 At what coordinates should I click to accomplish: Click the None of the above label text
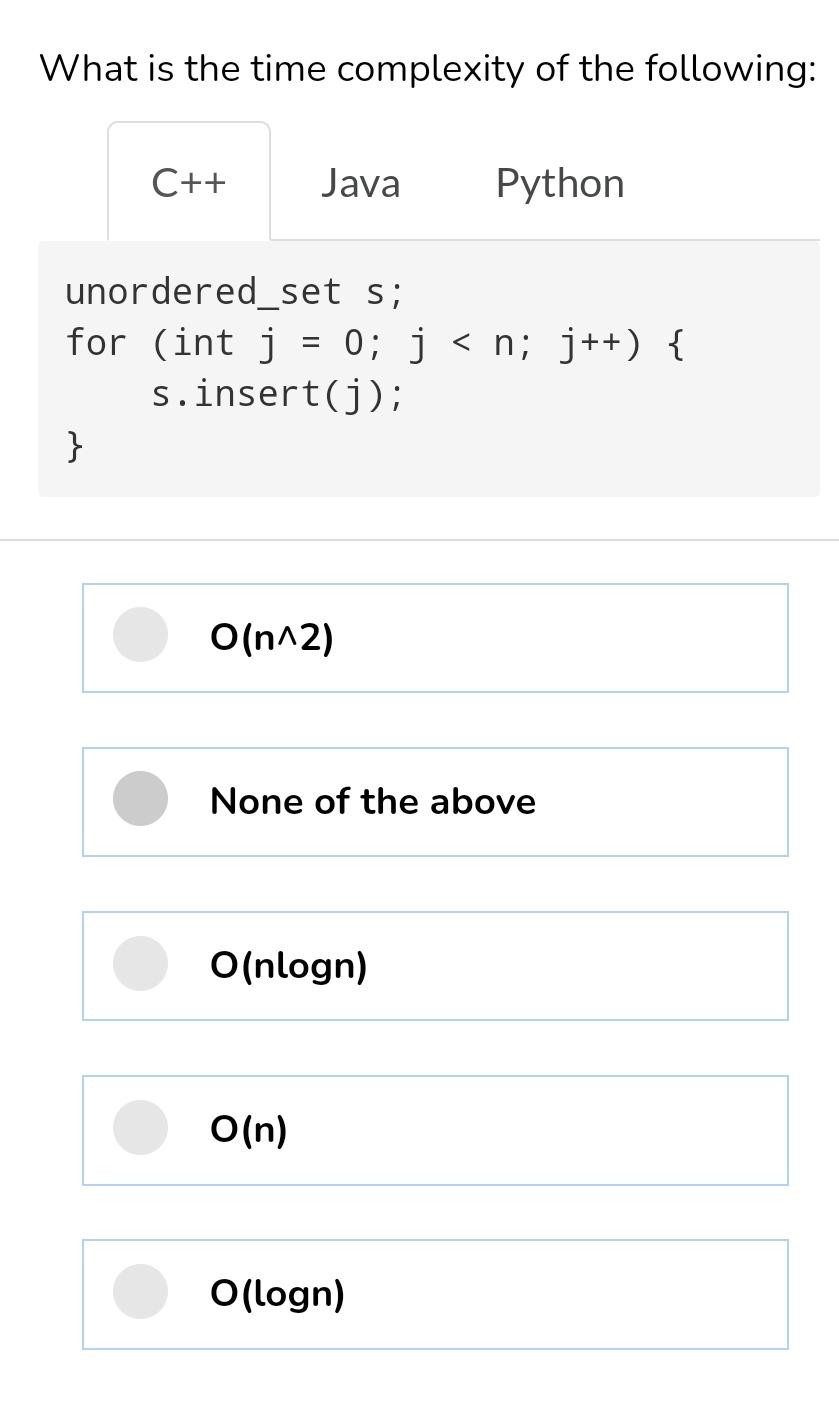(x=373, y=801)
